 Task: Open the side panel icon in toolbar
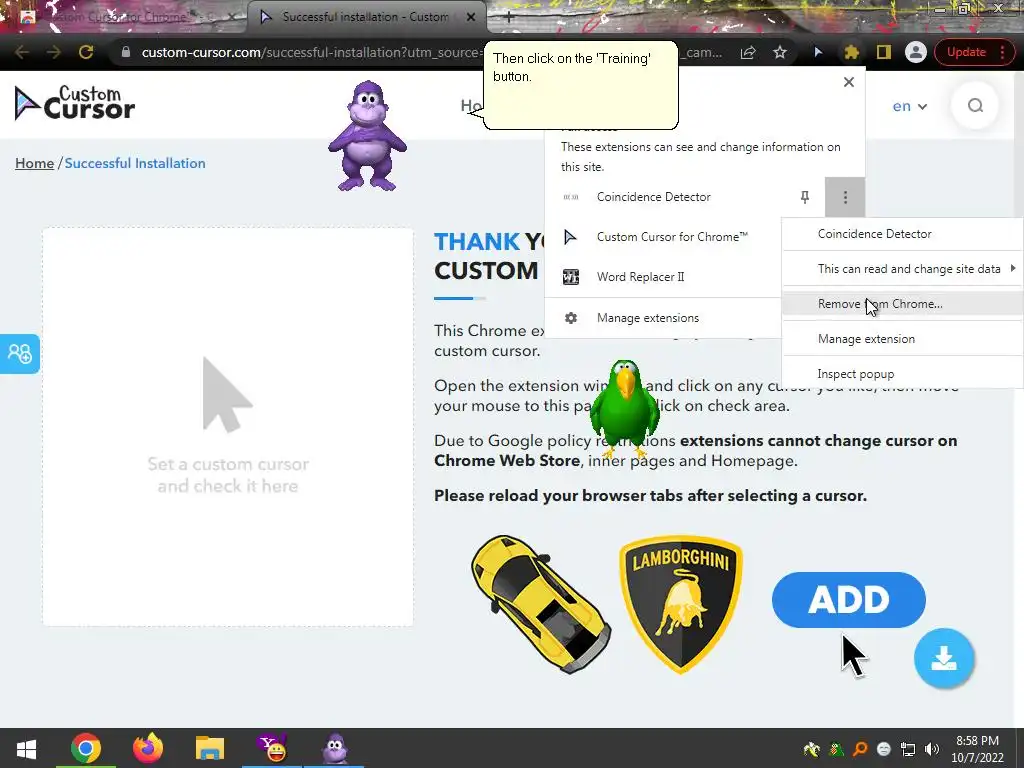pos(884,52)
